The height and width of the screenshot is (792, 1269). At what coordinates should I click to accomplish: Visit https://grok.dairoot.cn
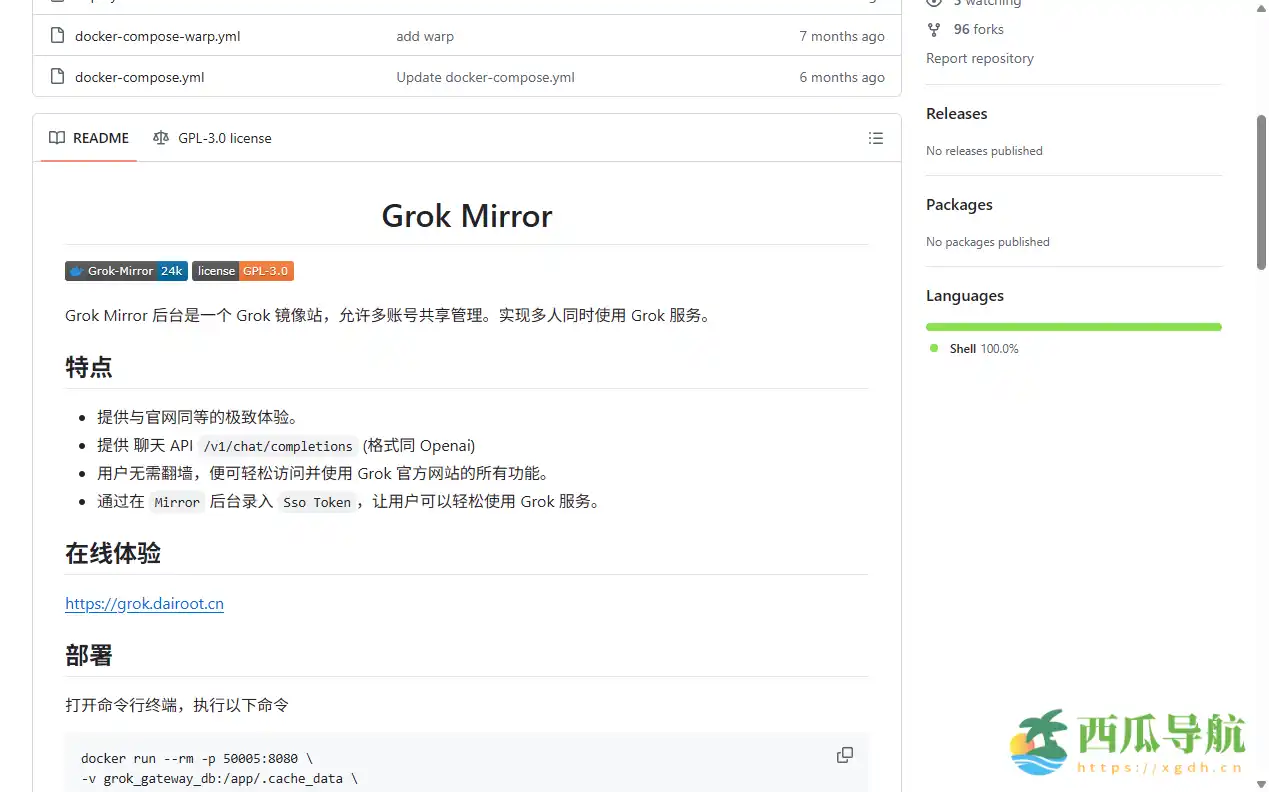(x=144, y=603)
